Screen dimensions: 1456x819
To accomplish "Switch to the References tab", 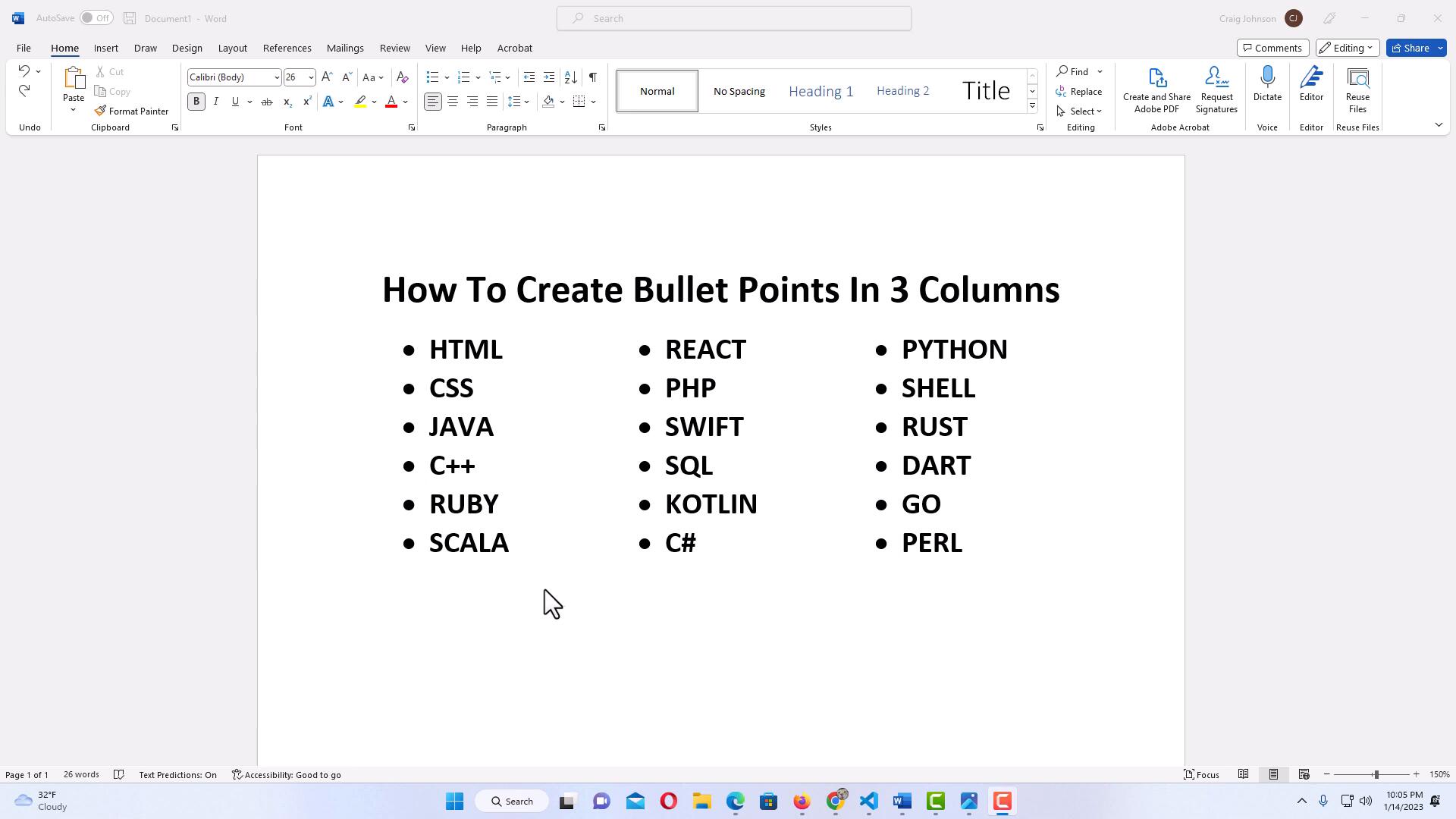I will 287,48.
